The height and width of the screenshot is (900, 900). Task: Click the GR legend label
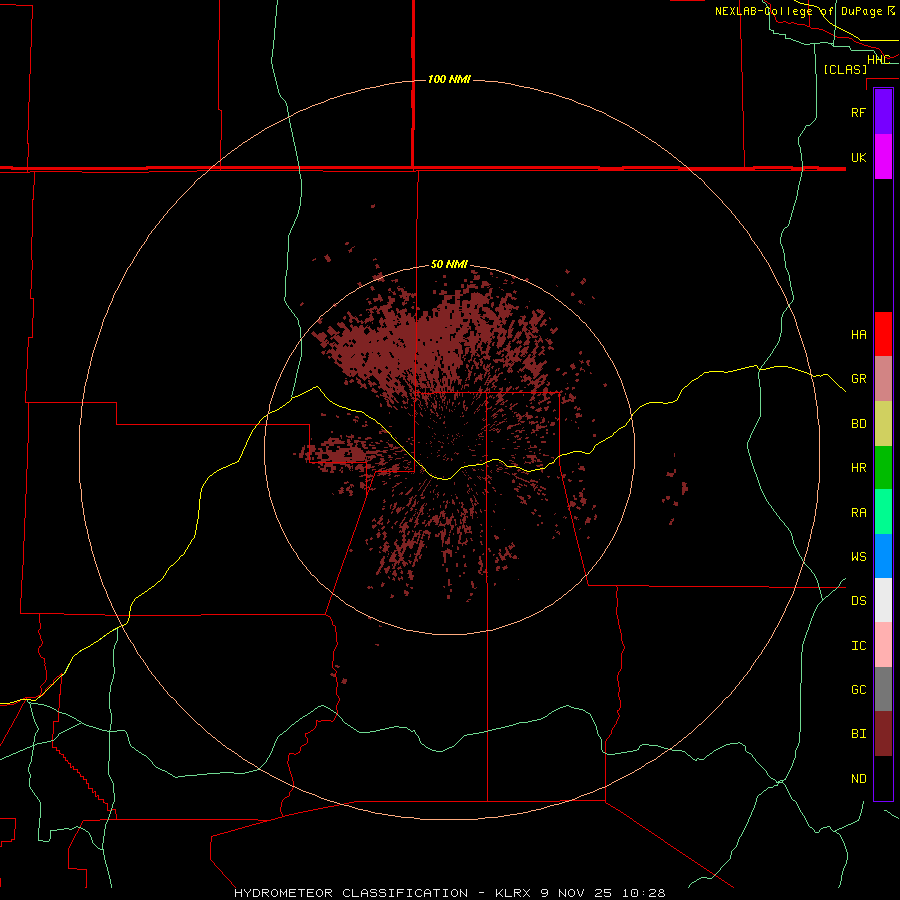[858, 379]
